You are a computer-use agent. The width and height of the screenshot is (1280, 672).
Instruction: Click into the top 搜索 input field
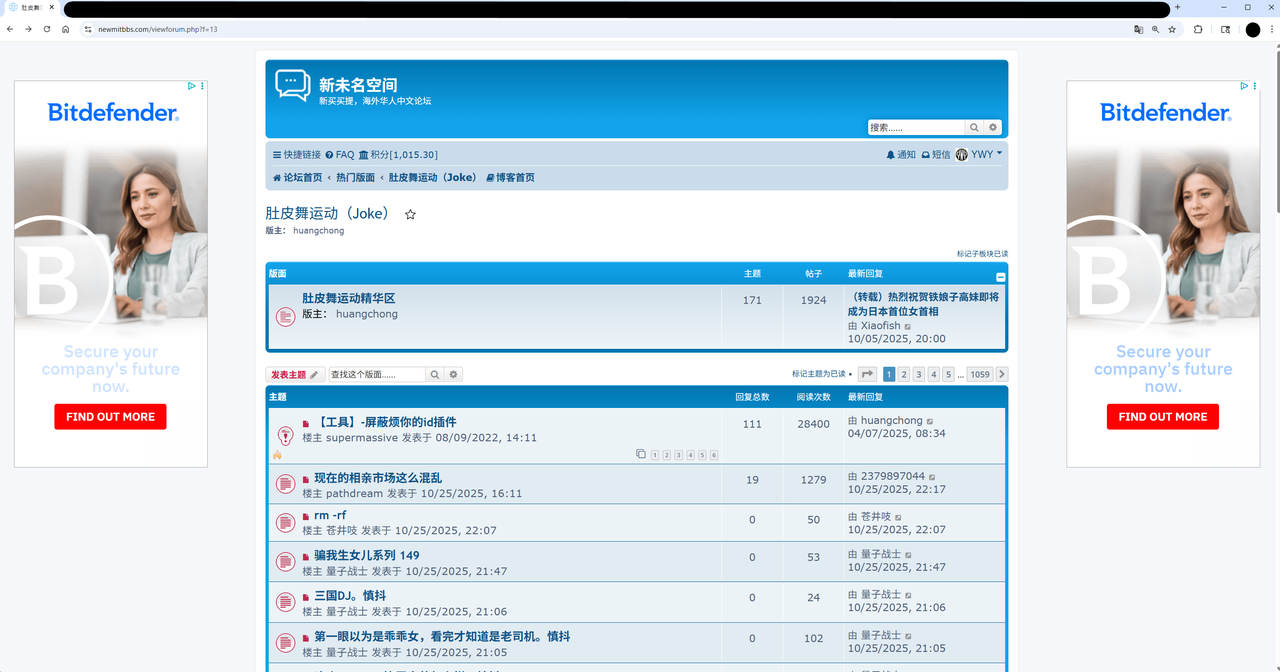[916, 127]
